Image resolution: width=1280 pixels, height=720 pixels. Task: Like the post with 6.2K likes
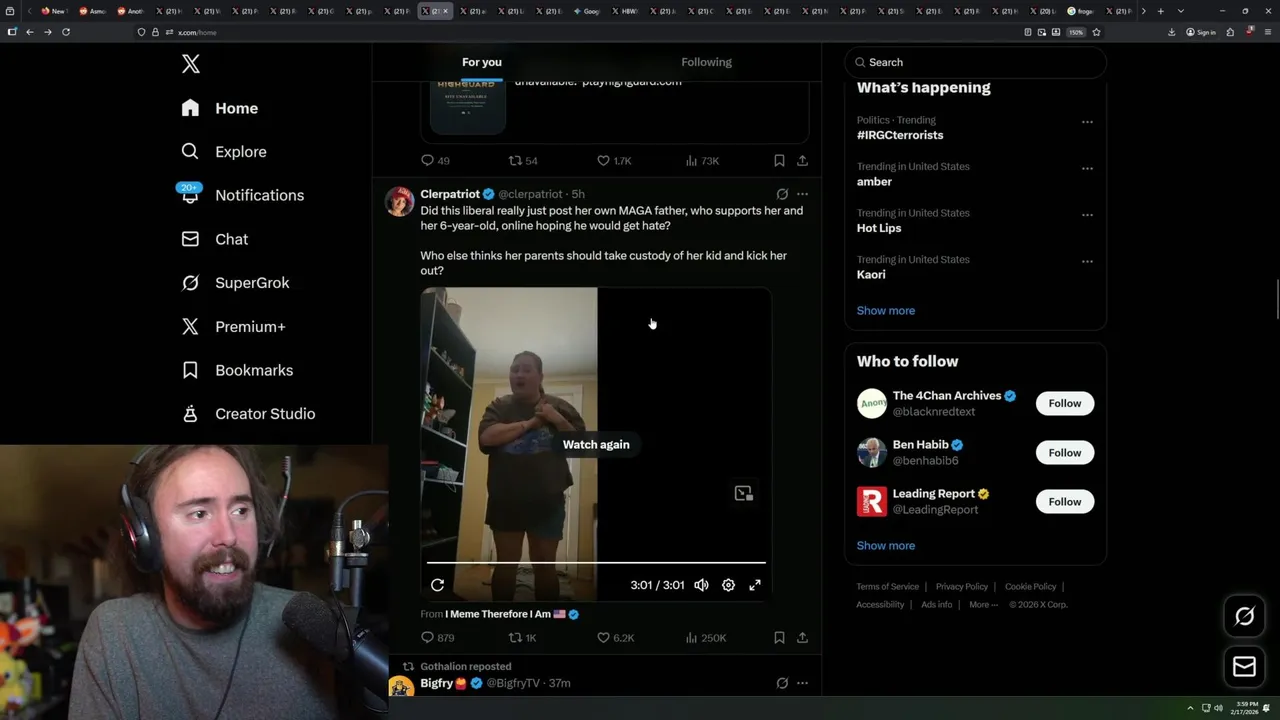tap(615, 637)
